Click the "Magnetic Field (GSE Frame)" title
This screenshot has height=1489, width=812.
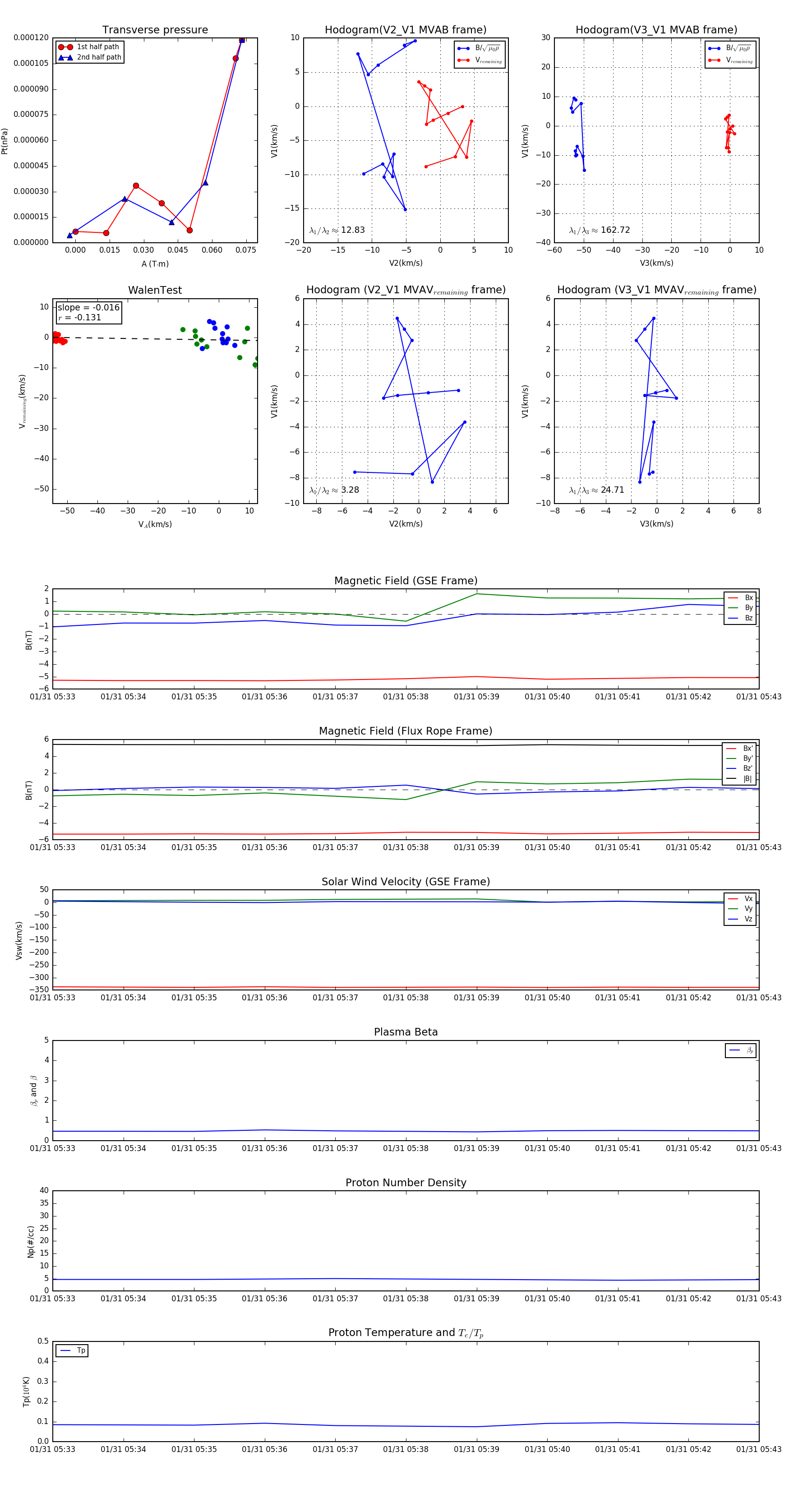click(406, 581)
